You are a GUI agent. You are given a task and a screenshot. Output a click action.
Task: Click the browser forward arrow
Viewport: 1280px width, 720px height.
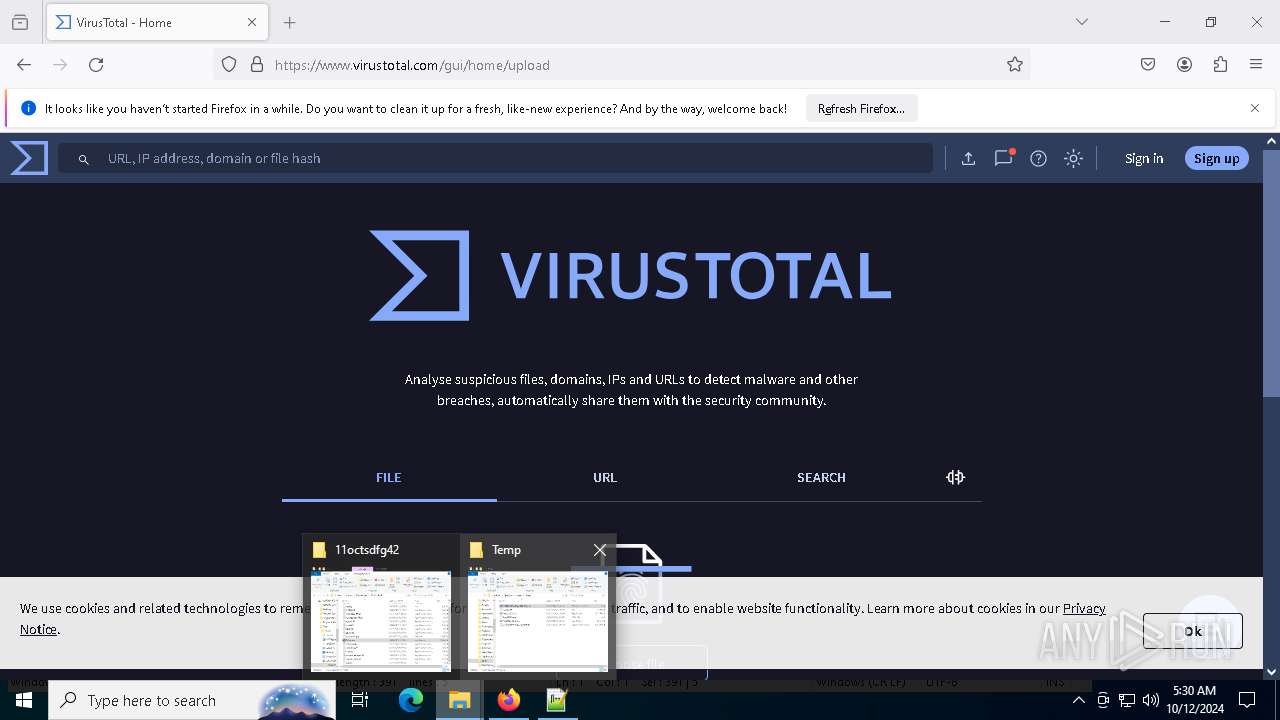point(60,64)
